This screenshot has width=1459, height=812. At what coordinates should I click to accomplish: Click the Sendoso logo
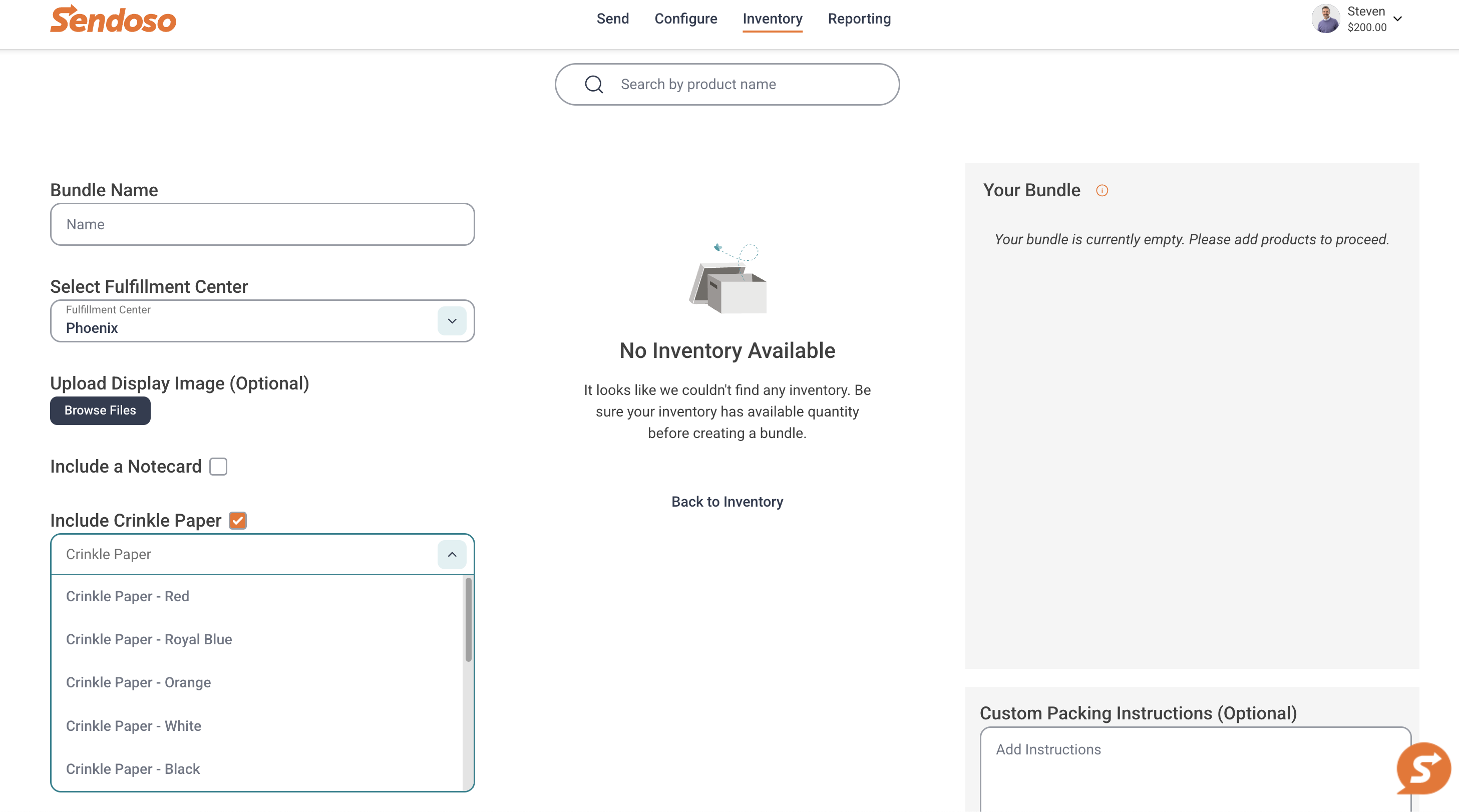coord(113,19)
